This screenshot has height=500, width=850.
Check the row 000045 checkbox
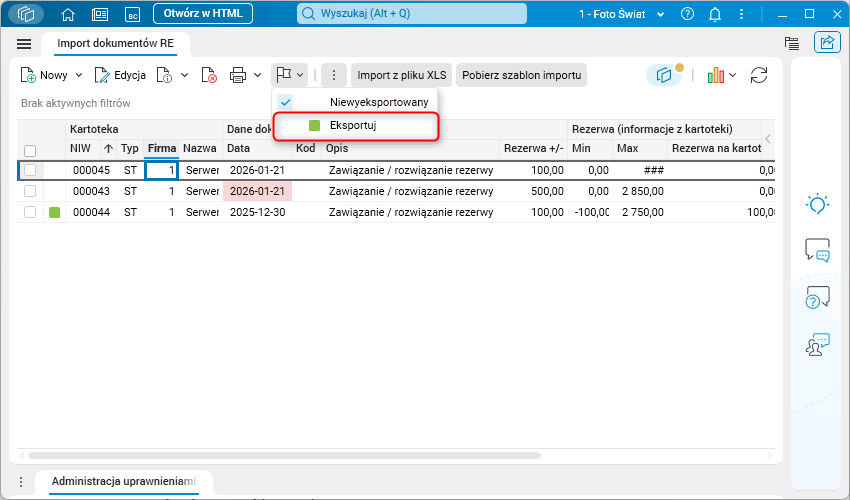click(x=30, y=170)
